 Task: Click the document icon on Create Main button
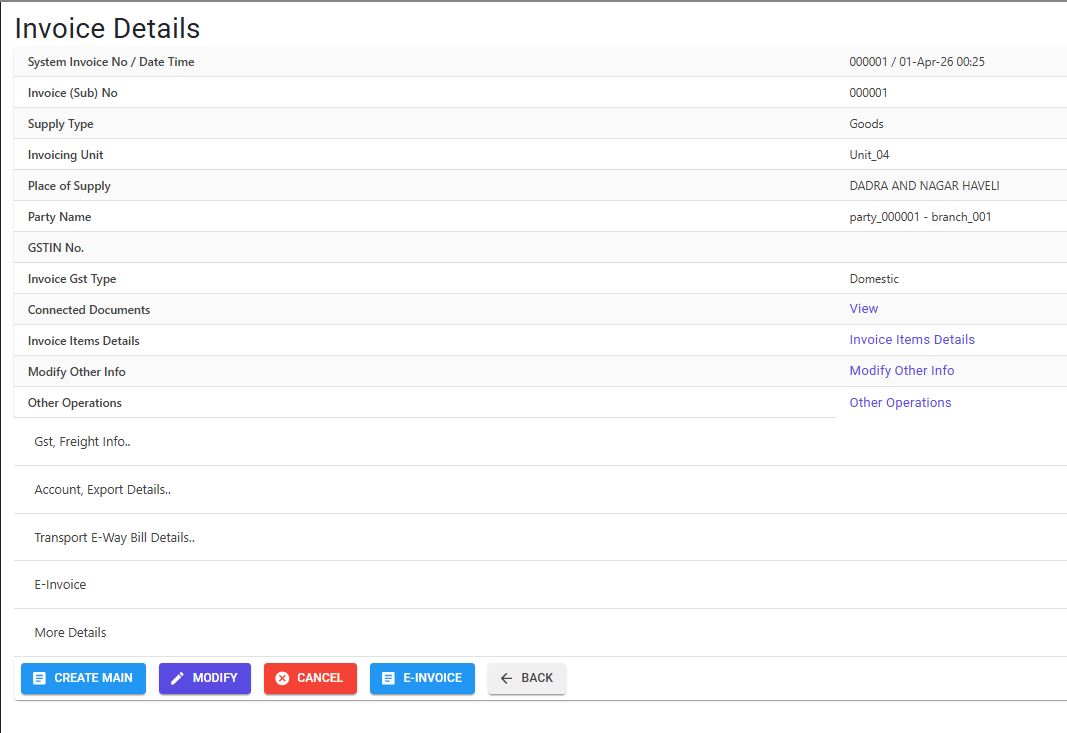click(39, 679)
